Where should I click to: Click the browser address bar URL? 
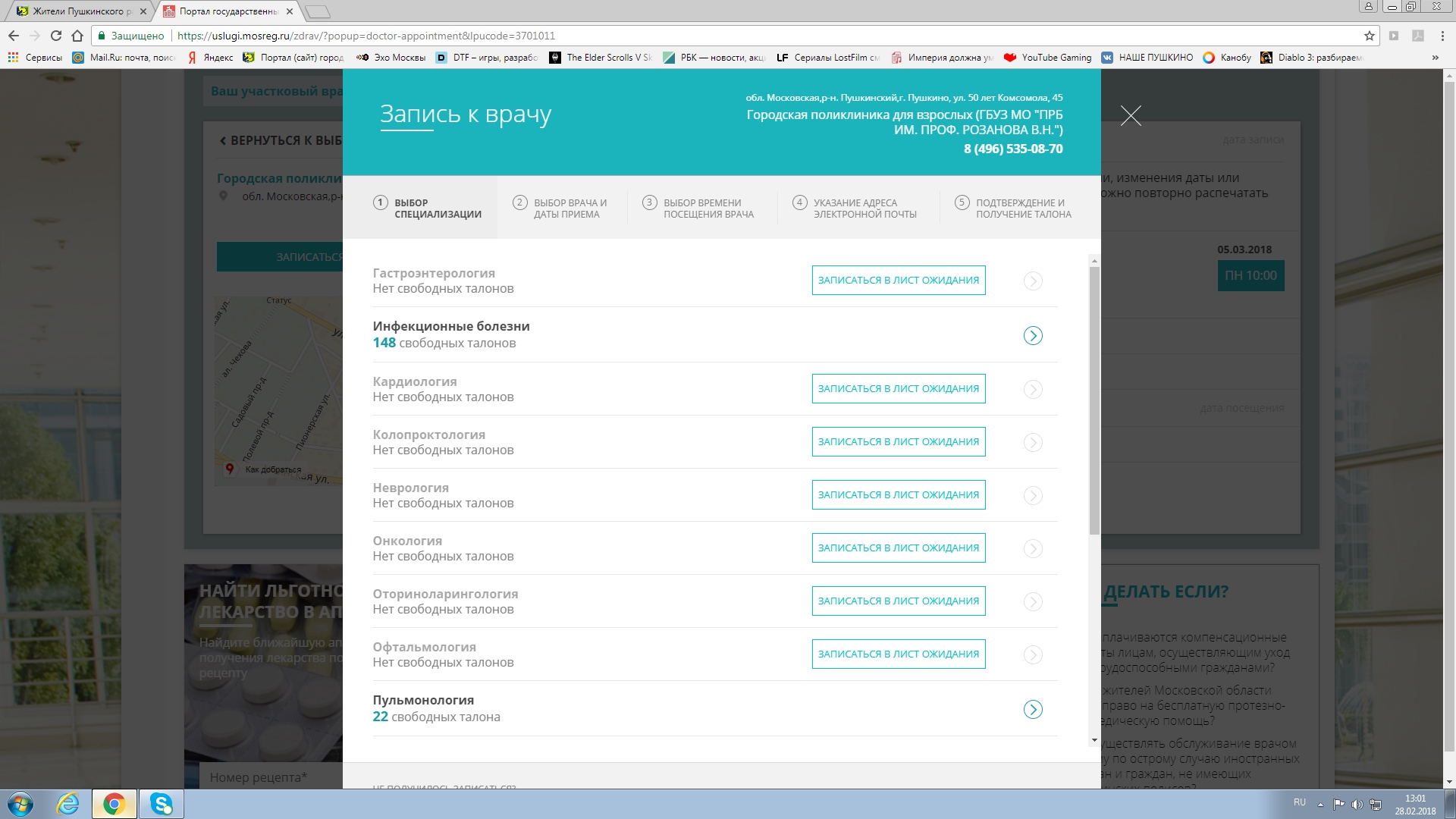coord(366,36)
